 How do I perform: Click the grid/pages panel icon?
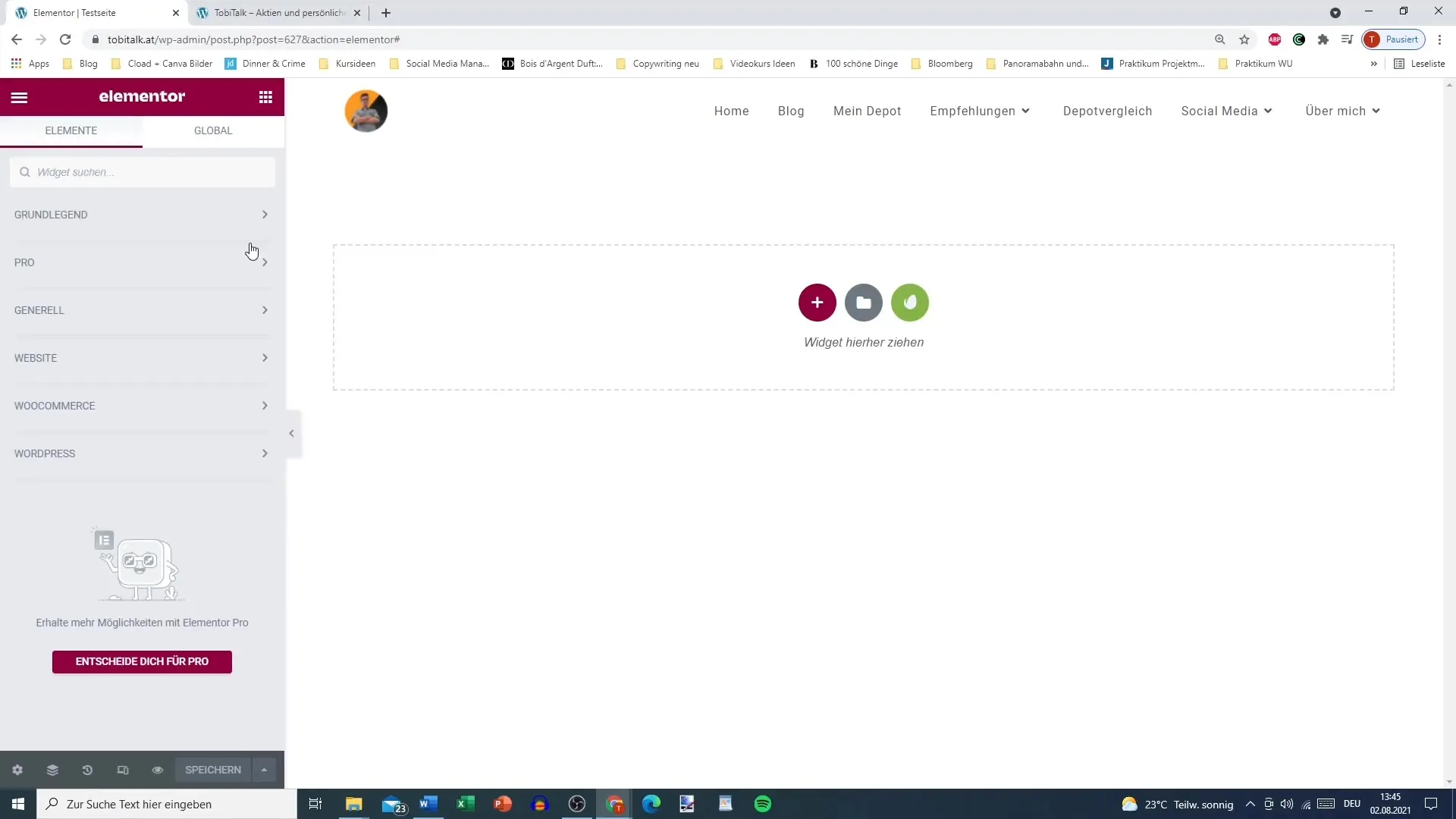pos(265,97)
